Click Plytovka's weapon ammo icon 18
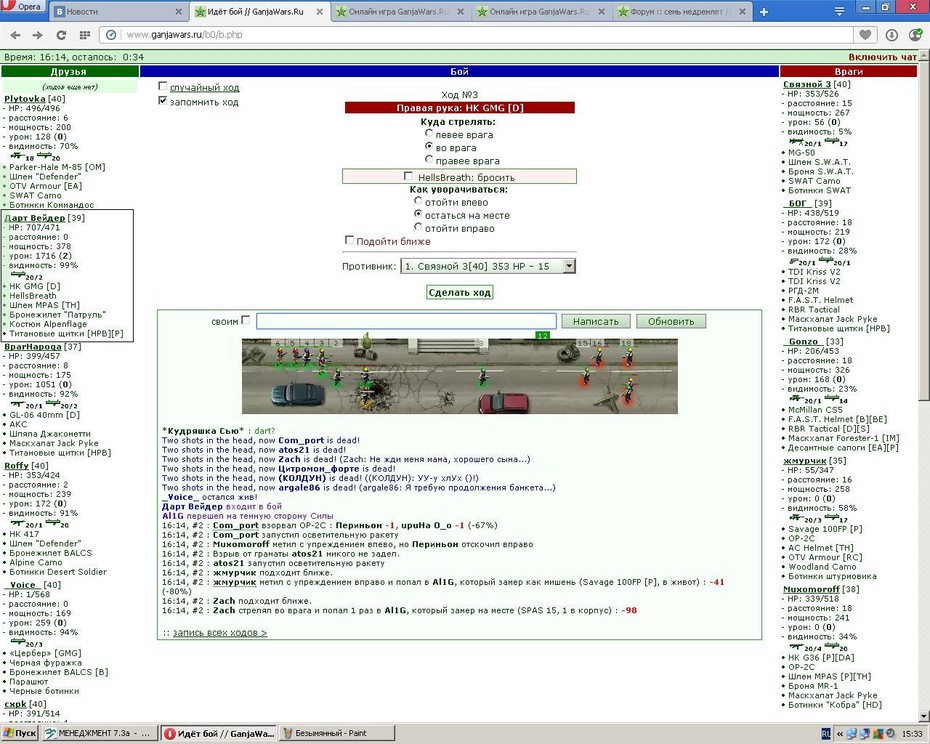 click(23, 156)
